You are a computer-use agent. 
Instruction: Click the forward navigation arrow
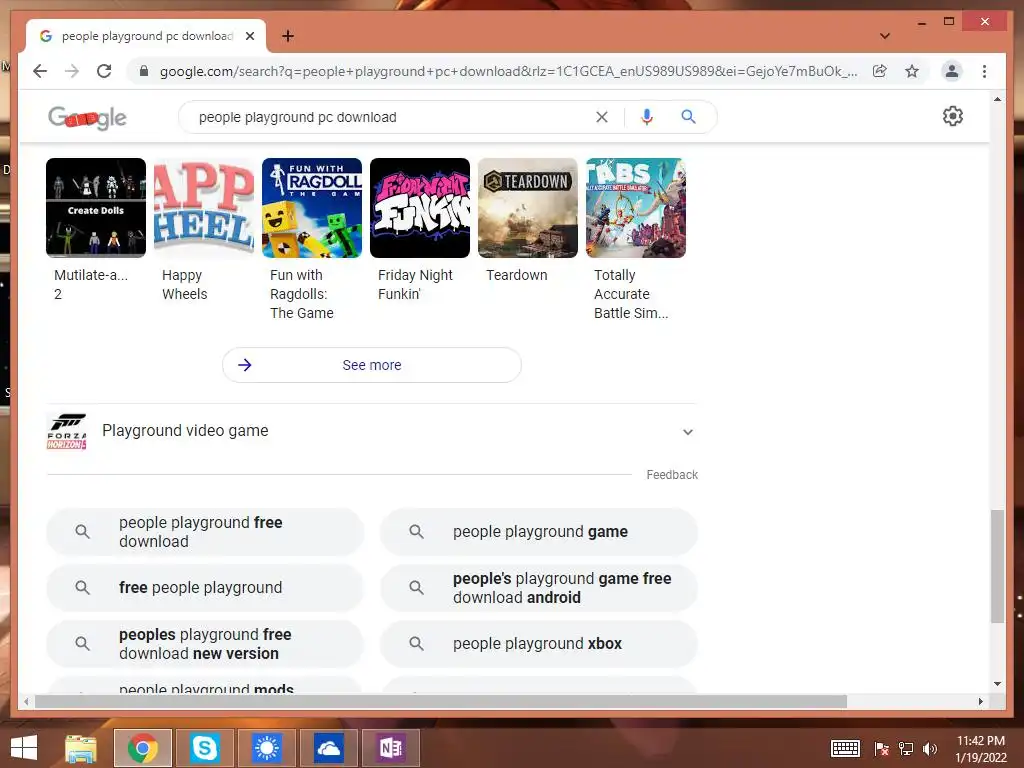[x=72, y=71]
